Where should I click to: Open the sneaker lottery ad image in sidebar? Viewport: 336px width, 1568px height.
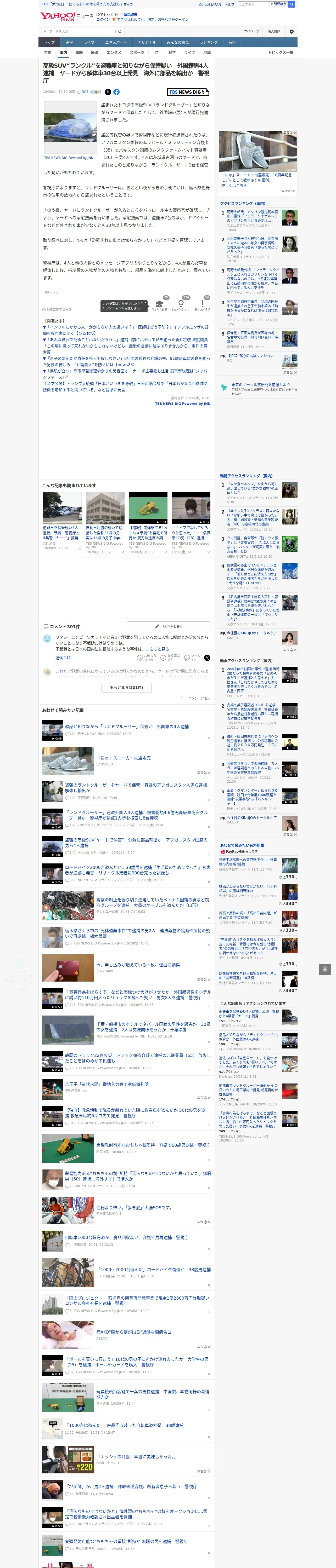(259, 151)
